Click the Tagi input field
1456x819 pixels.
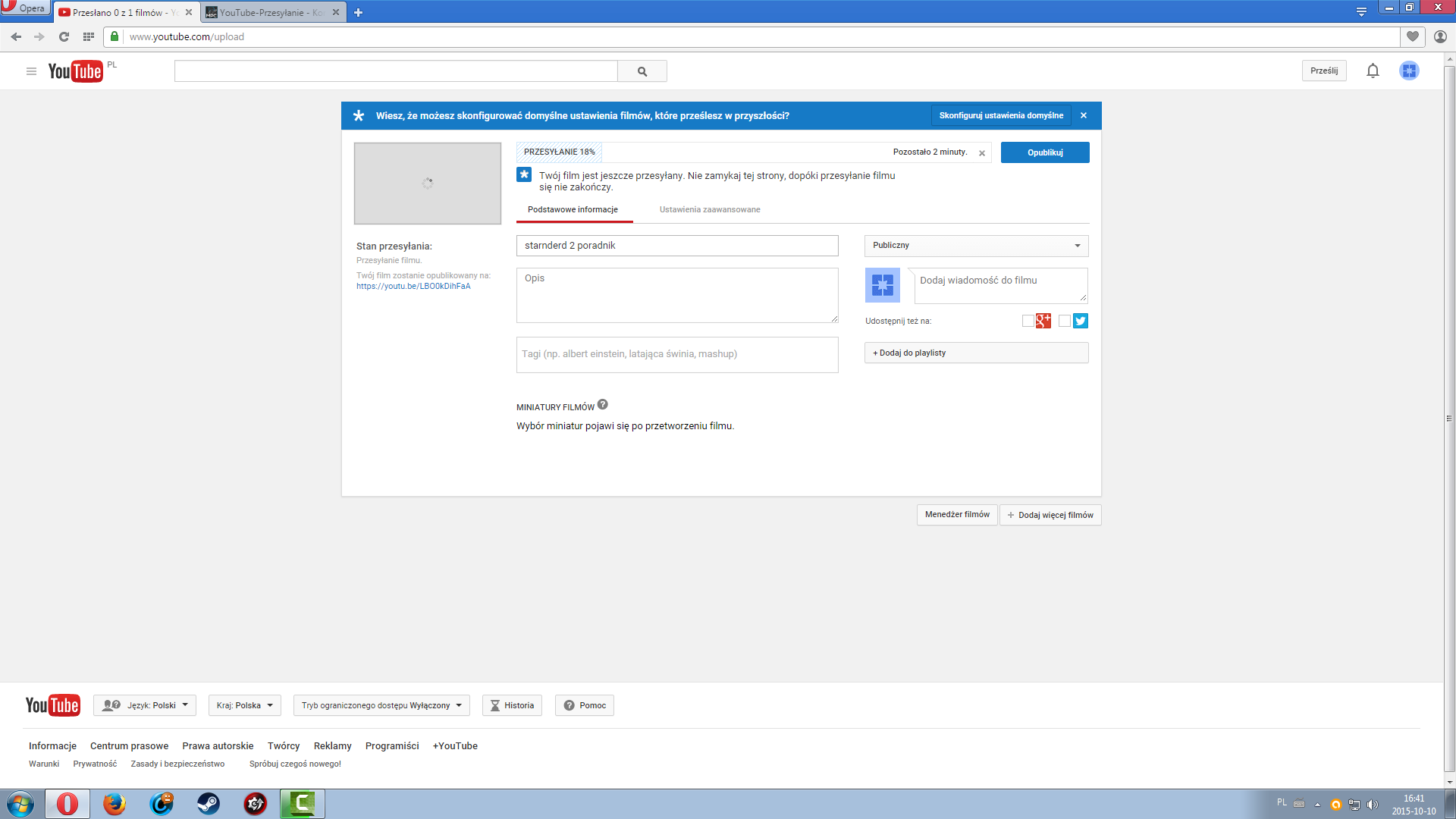point(677,355)
